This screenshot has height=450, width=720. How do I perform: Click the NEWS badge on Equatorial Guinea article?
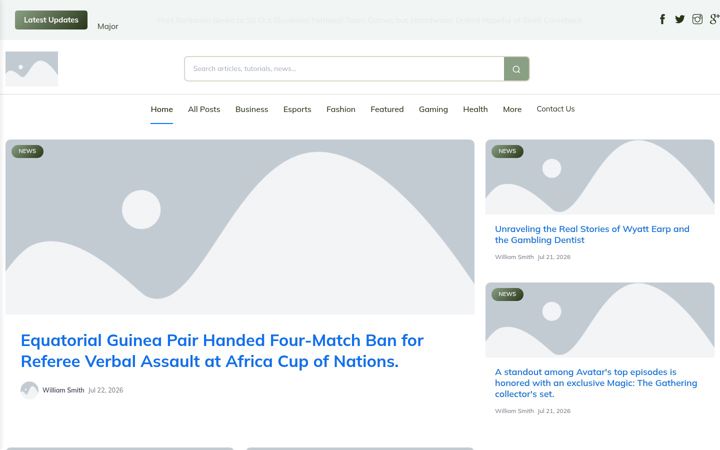pos(28,152)
